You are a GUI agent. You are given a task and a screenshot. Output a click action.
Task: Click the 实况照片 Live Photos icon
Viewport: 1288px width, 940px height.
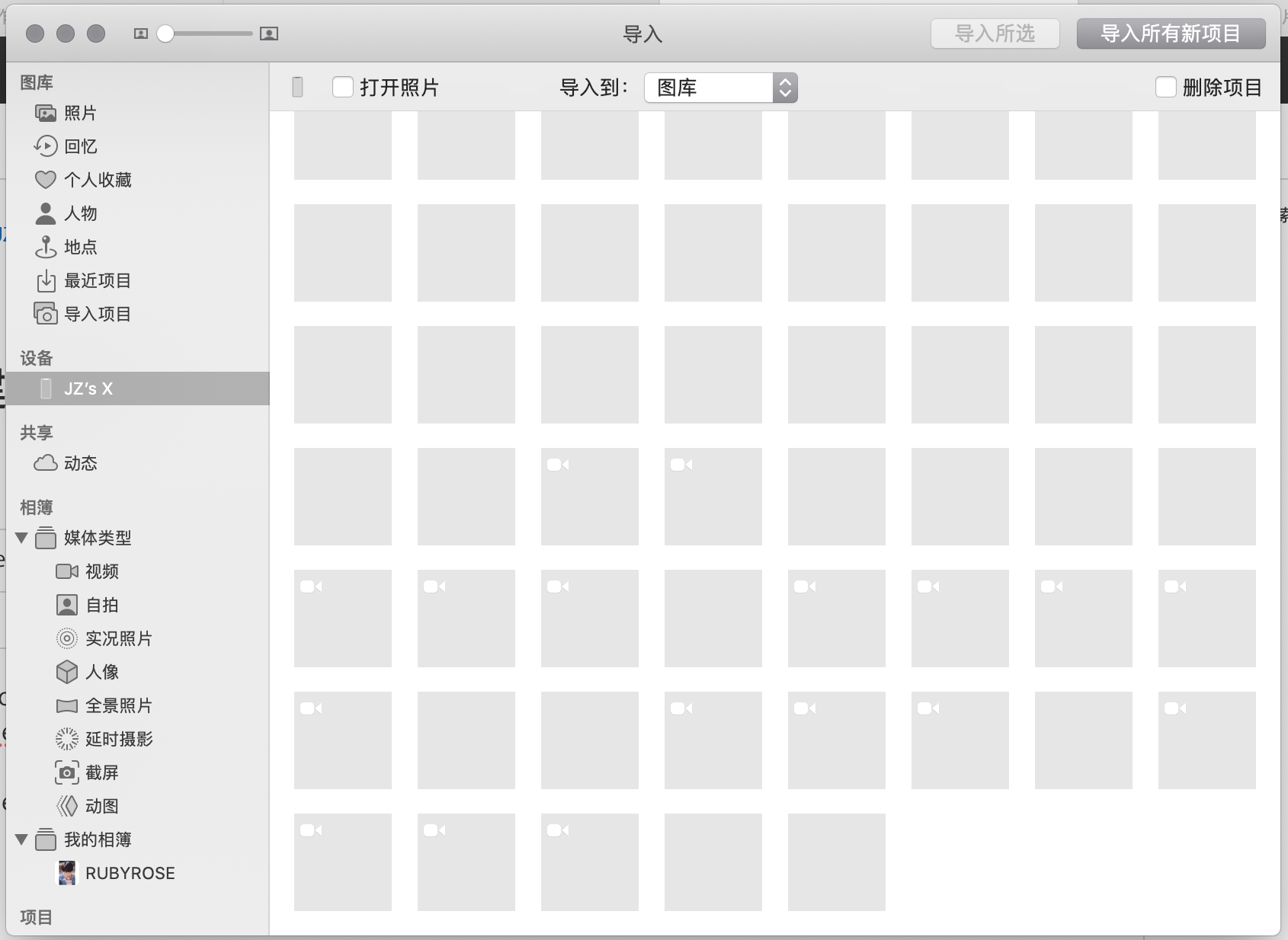click(x=67, y=638)
